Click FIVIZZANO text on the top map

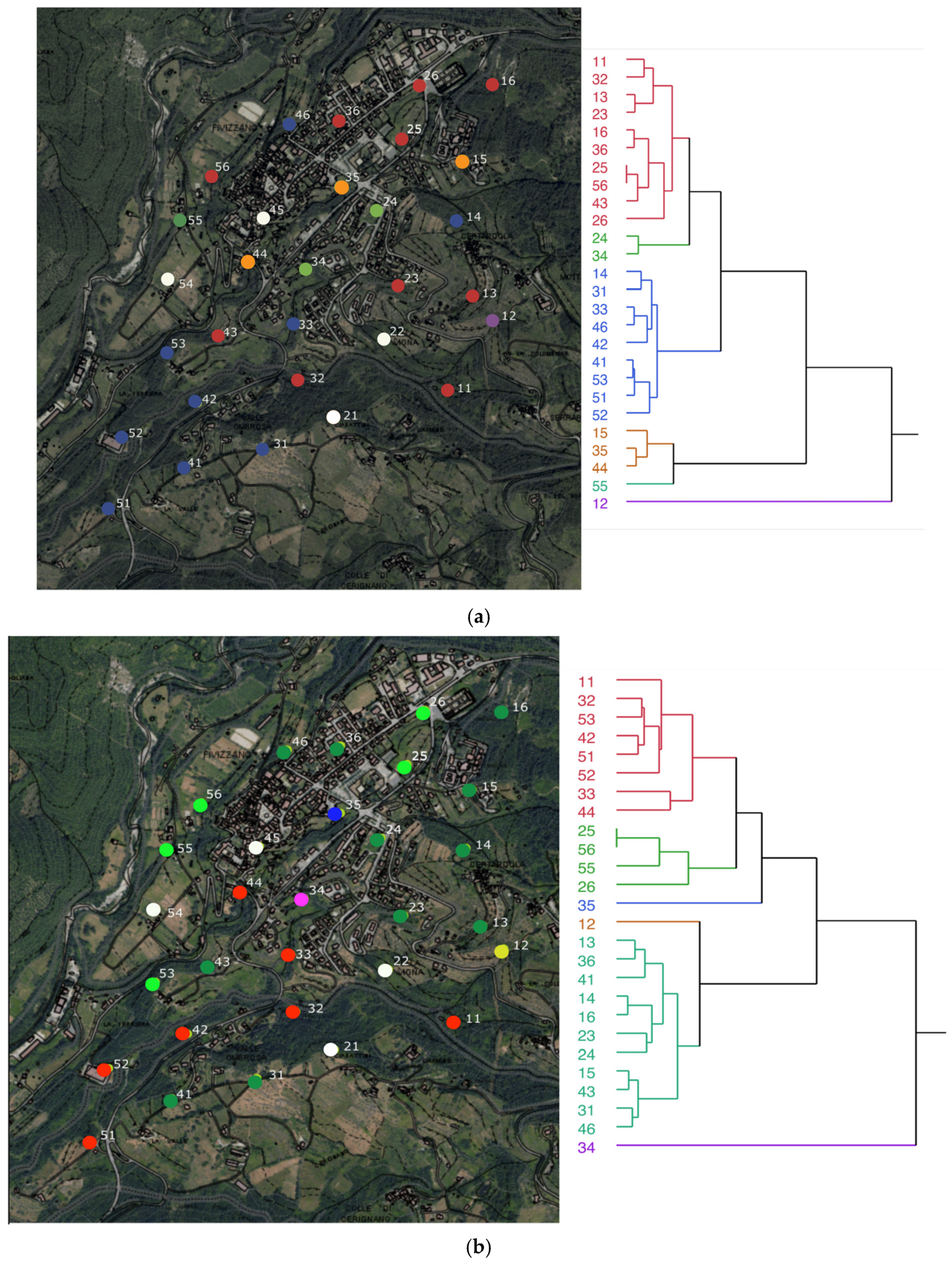[x=234, y=127]
